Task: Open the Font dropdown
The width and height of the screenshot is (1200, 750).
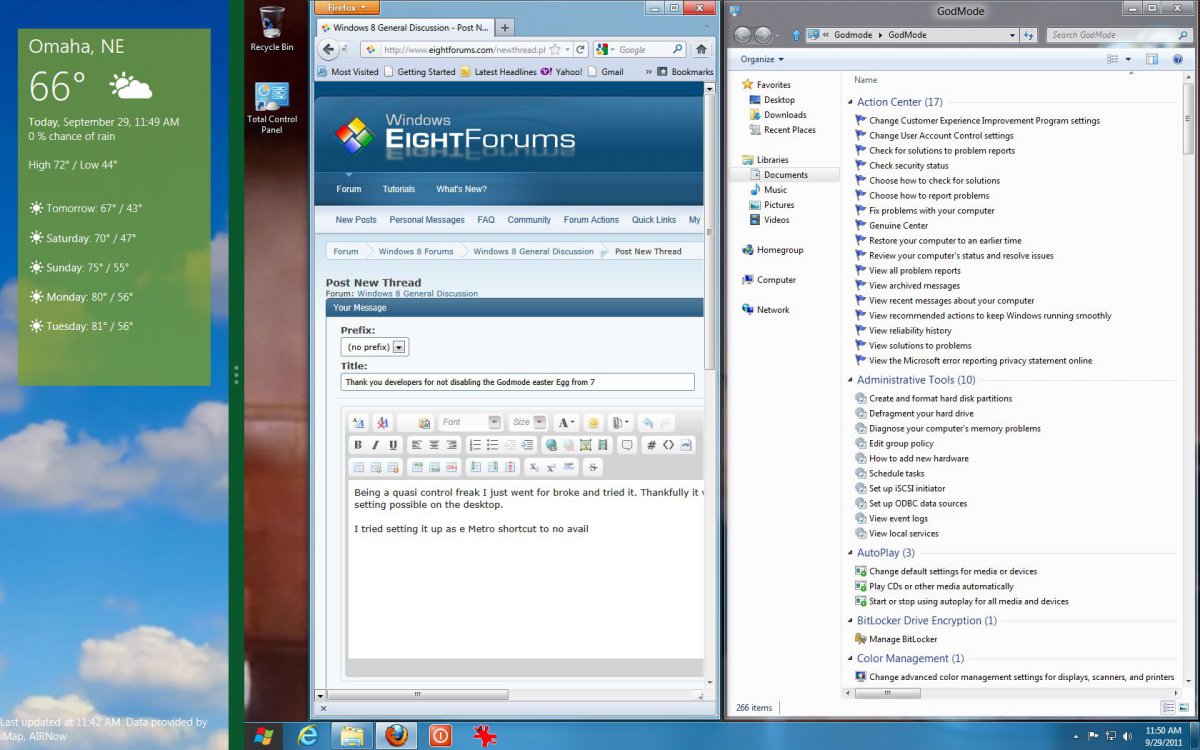Action: pos(470,423)
